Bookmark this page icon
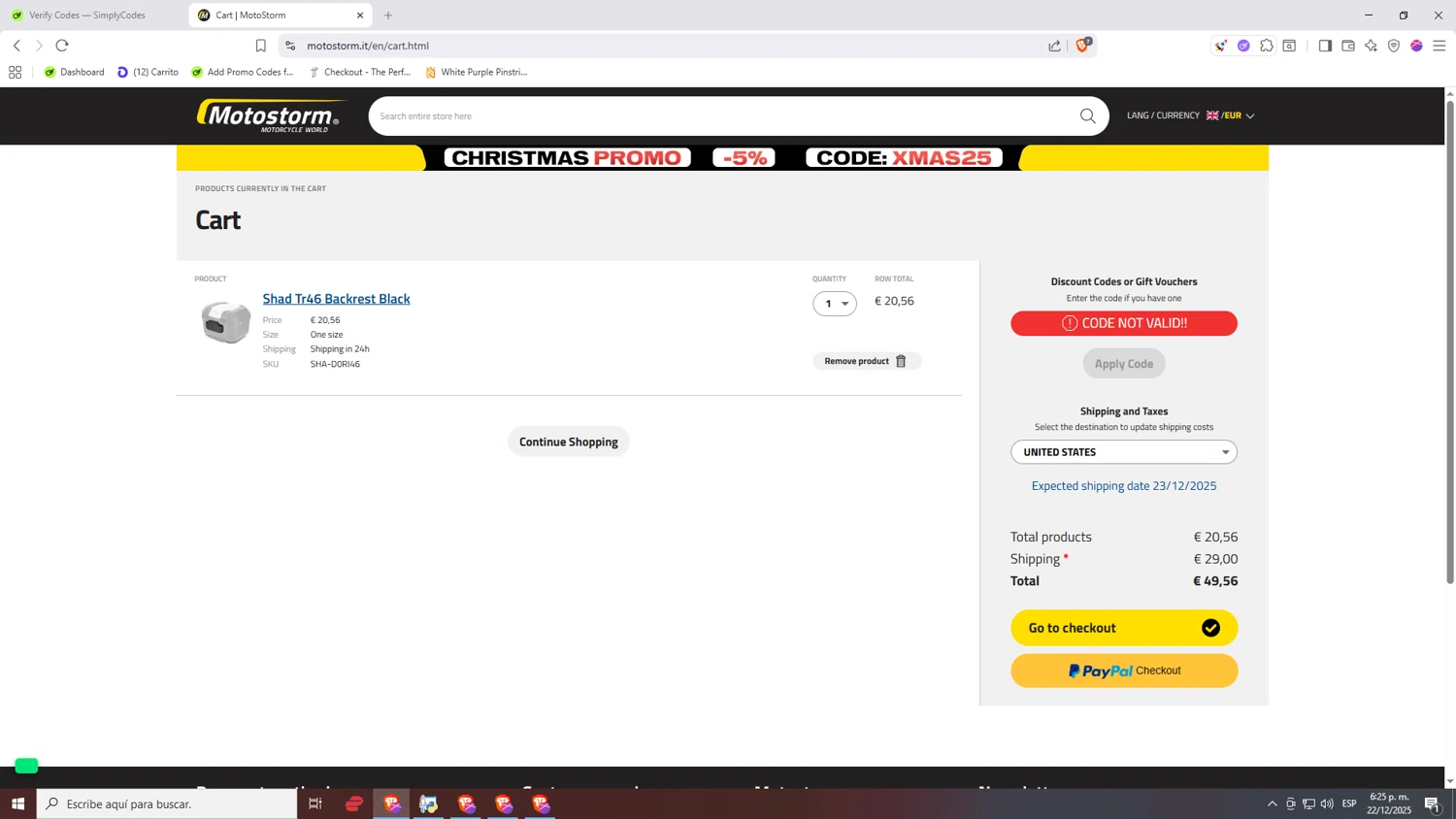1456x819 pixels. pyautogui.click(x=260, y=46)
